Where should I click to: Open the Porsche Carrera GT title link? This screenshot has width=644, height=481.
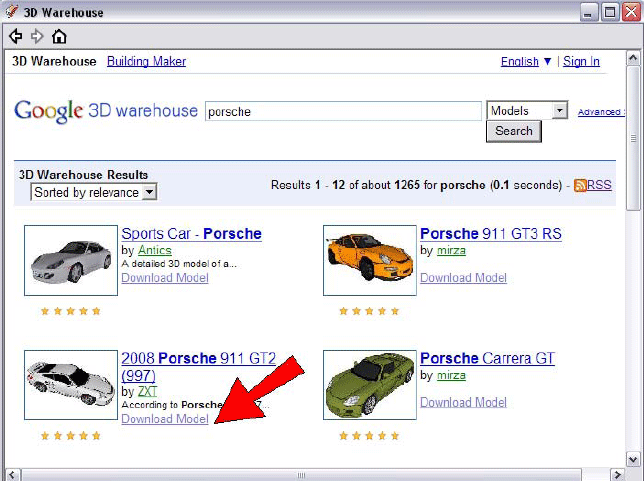tap(488, 358)
